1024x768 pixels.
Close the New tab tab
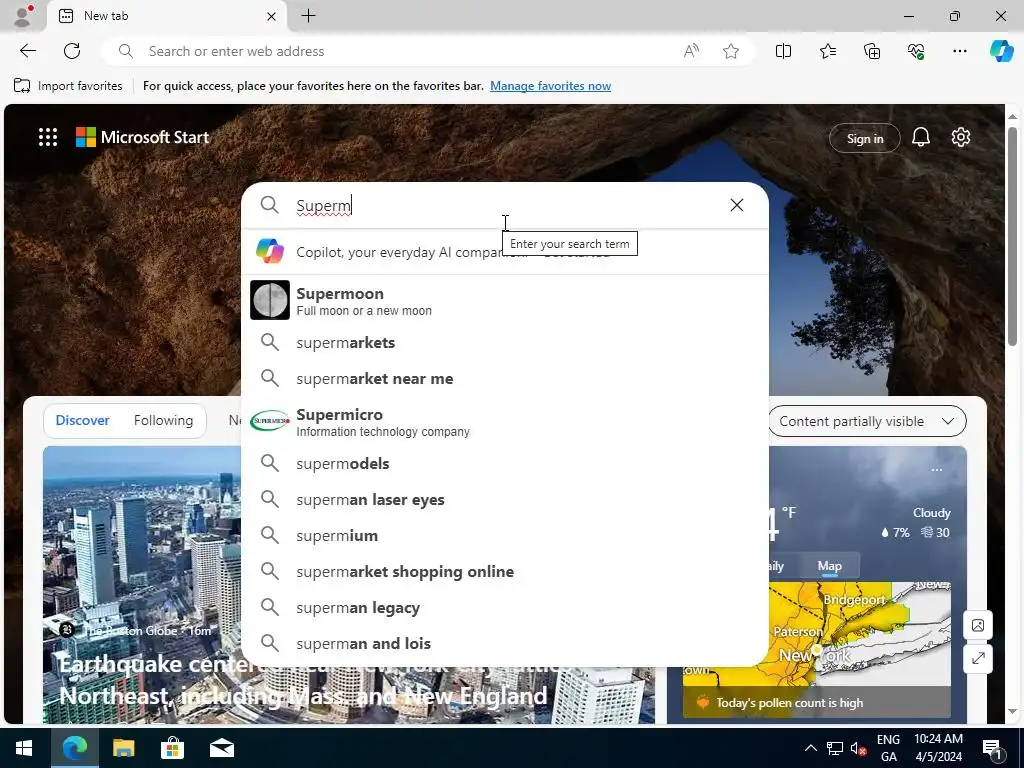[272, 16]
